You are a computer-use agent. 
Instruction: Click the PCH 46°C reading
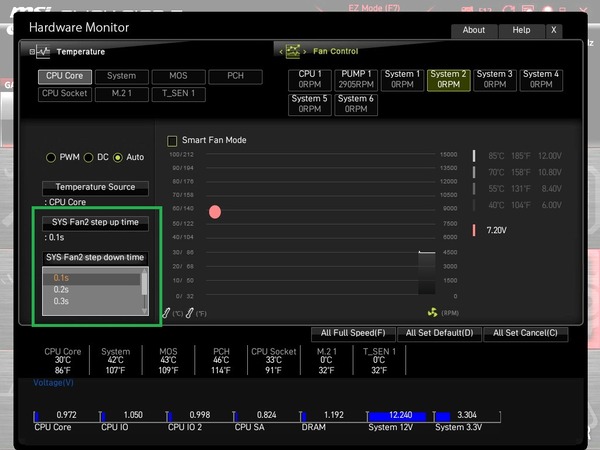(221, 361)
